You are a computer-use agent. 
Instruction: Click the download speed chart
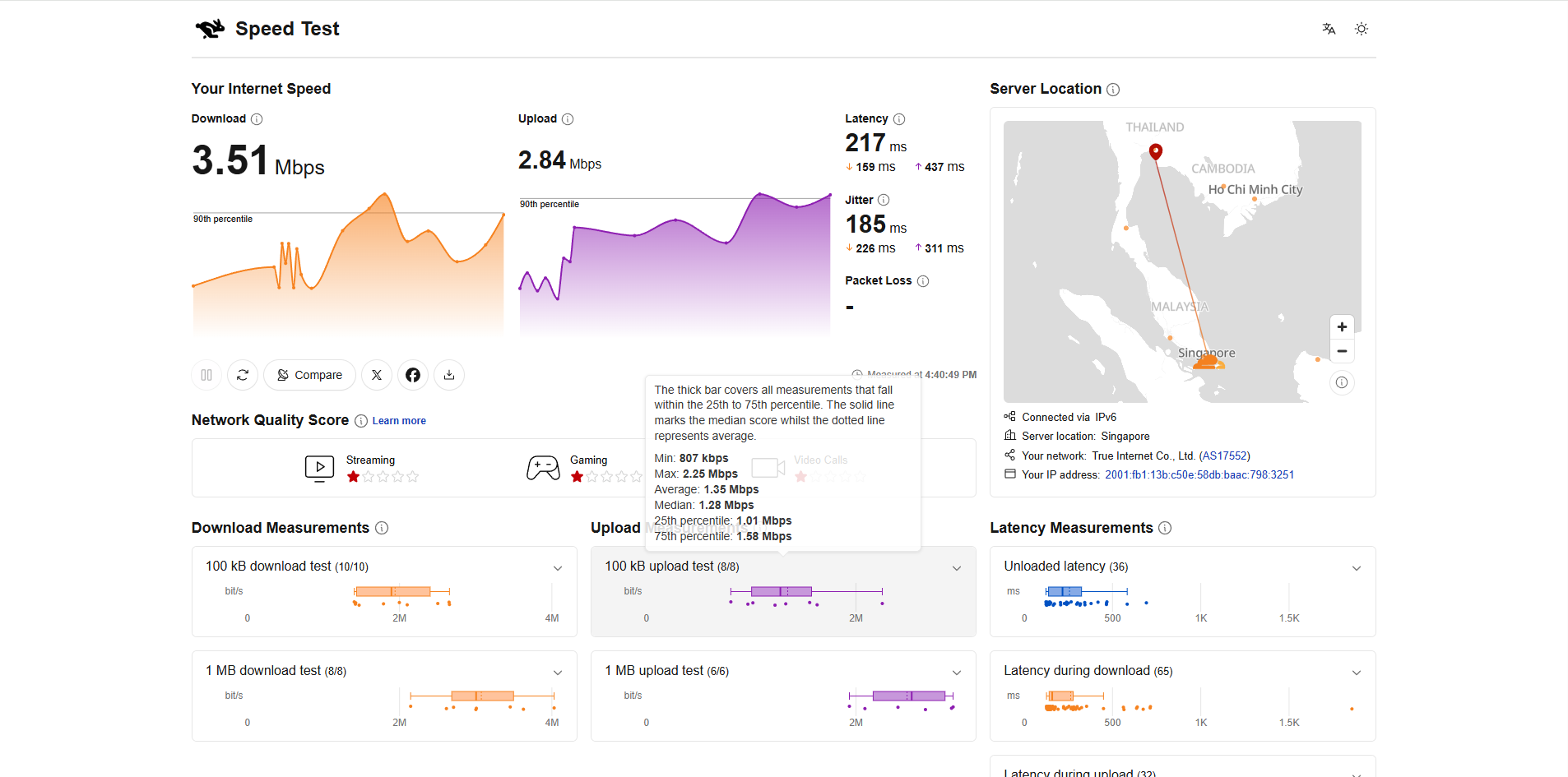coord(348,263)
